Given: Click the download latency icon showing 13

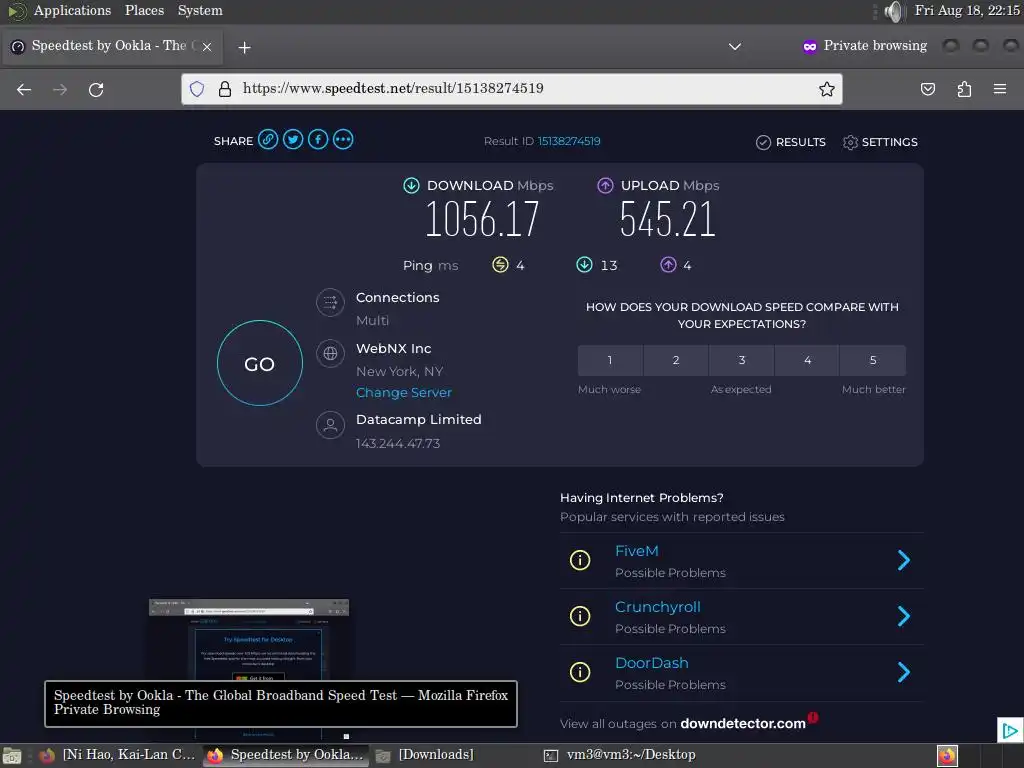Looking at the screenshot, I should 584,264.
